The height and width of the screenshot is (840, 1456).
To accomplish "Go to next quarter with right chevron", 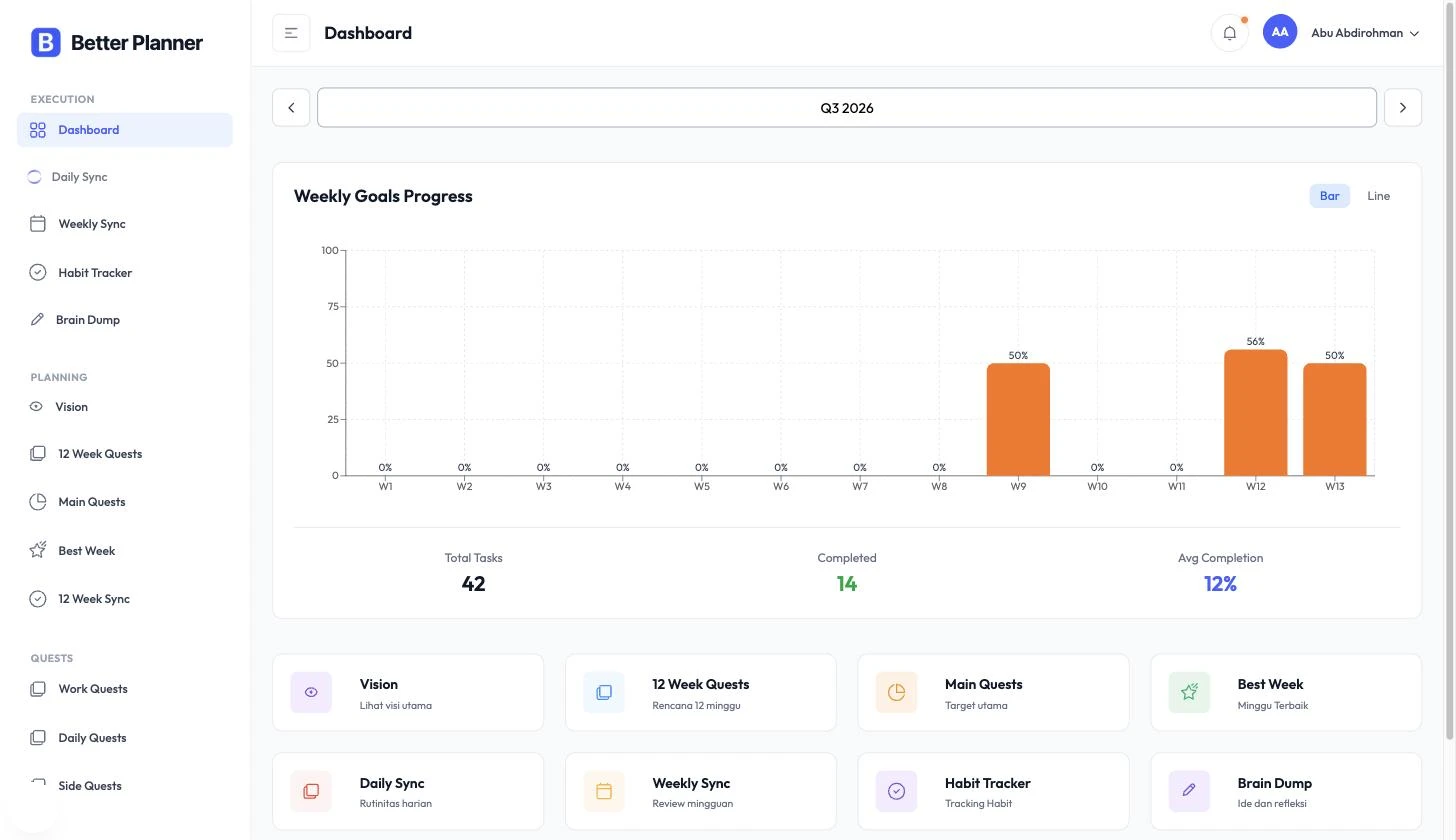I will click(1402, 108).
